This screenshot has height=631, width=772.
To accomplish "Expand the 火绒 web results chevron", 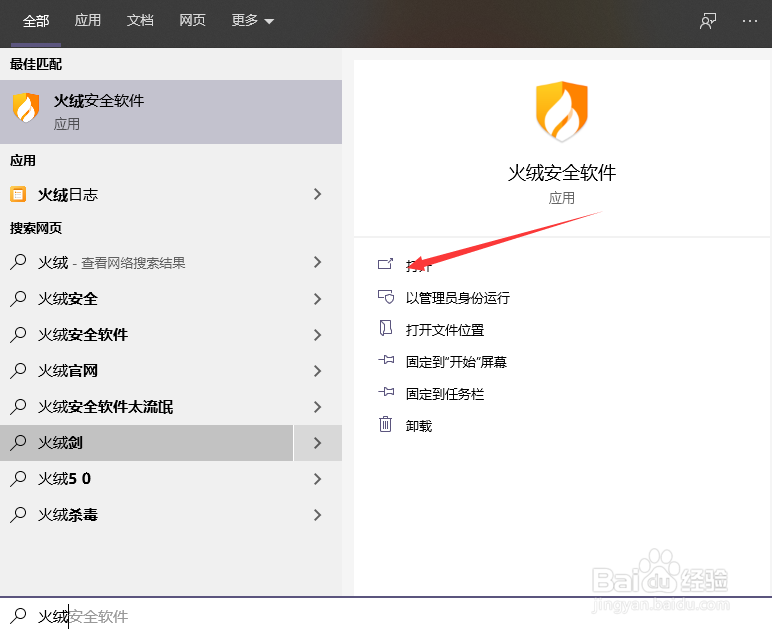I will pyautogui.click(x=318, y=262).
